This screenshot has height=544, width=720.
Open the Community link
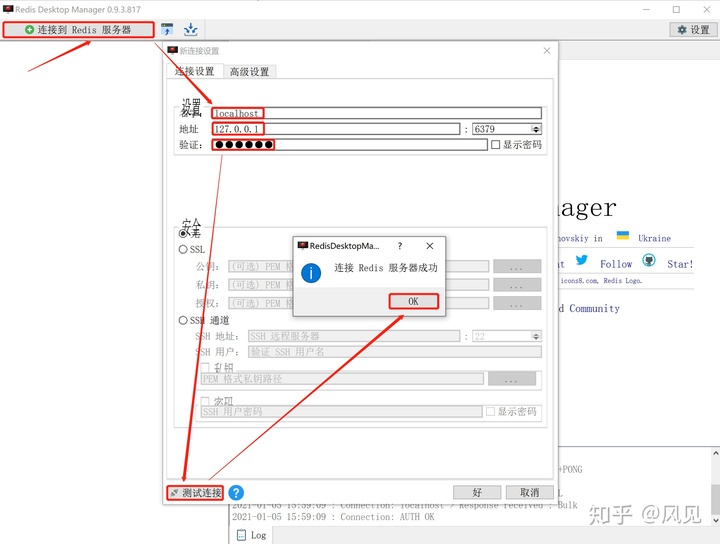[x=594, y=308]
